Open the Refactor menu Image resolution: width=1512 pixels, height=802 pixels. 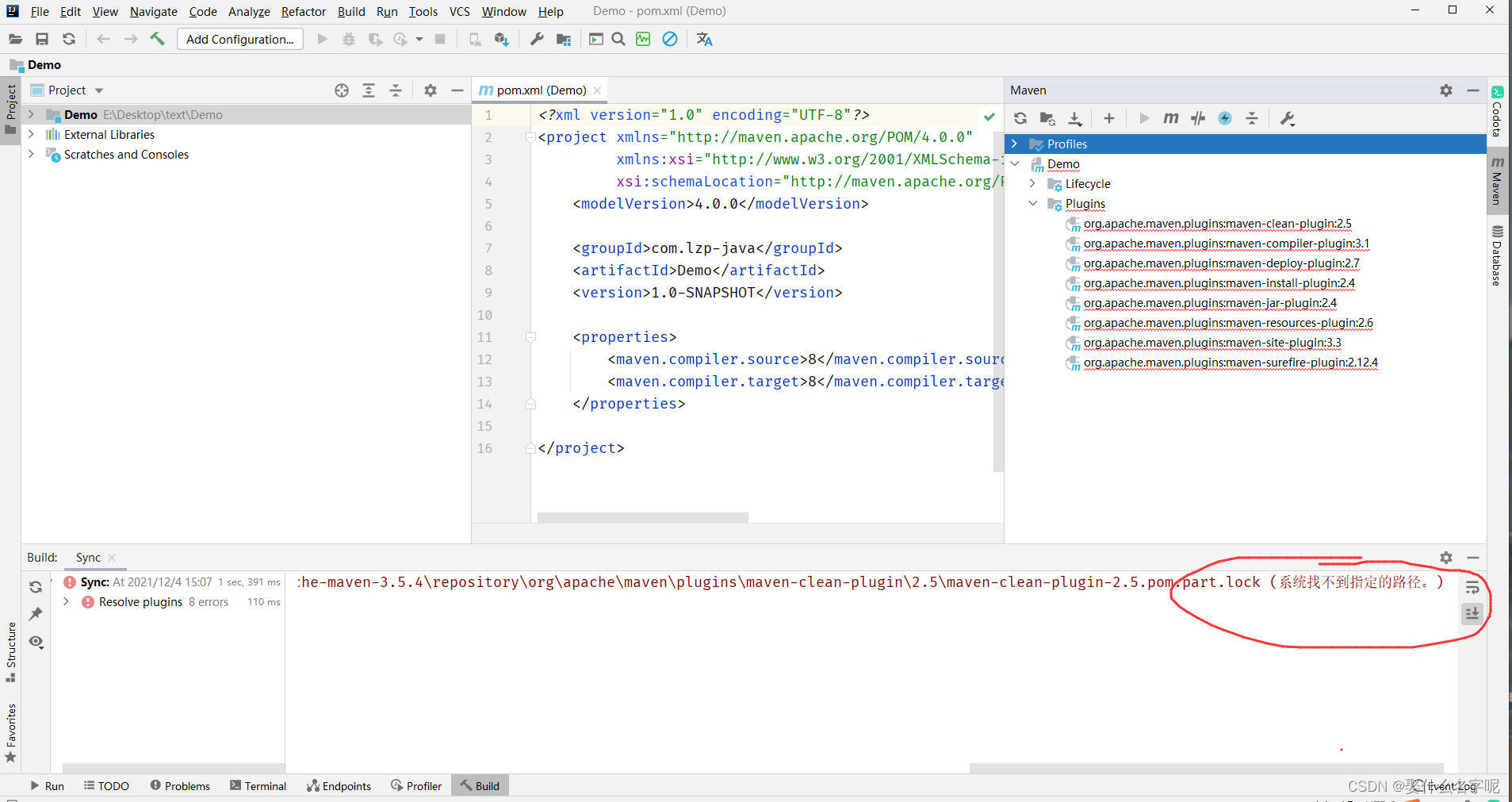coord(304,11)
